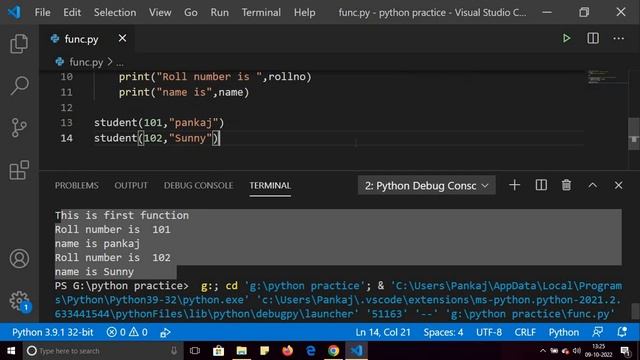Close the func.py editor tab

[x=122, y=38]
